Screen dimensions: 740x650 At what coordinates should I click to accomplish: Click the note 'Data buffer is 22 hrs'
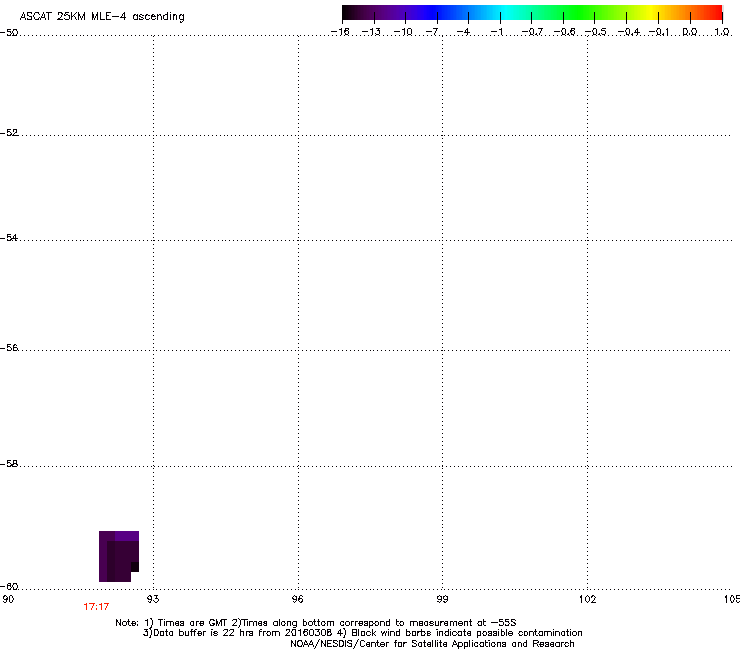point(204,633)
